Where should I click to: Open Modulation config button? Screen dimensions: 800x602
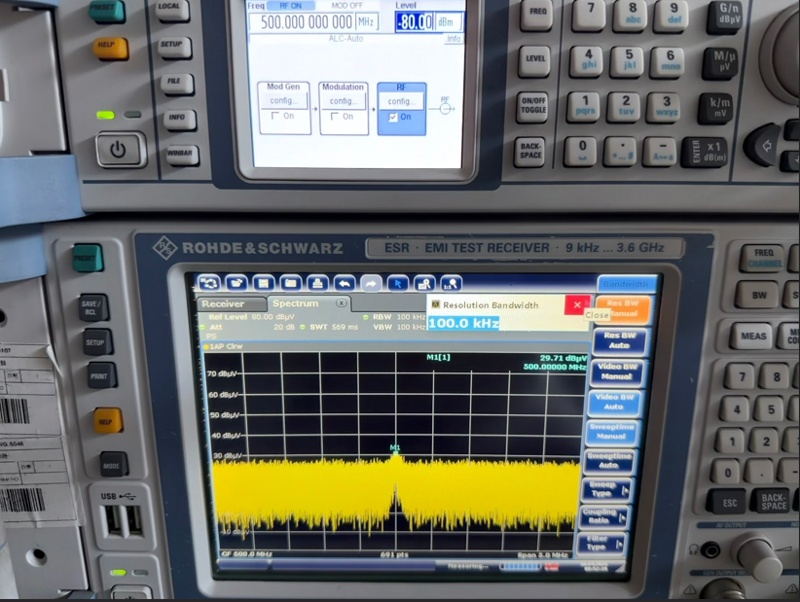pos(343,101)
